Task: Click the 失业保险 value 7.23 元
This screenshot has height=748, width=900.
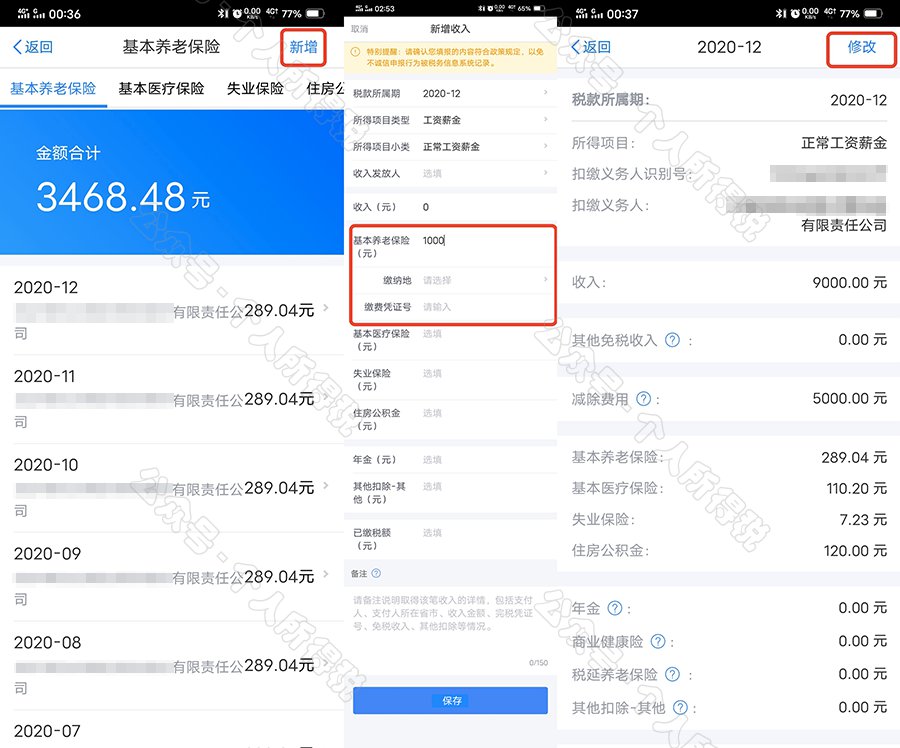Action: coord(863,520)
